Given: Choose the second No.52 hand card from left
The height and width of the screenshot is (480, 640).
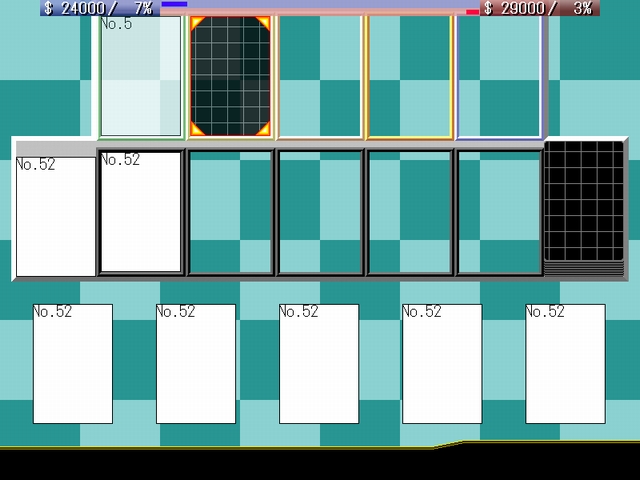Looking at the screenshot, I should pyautogui.click(x=196, y=364).
